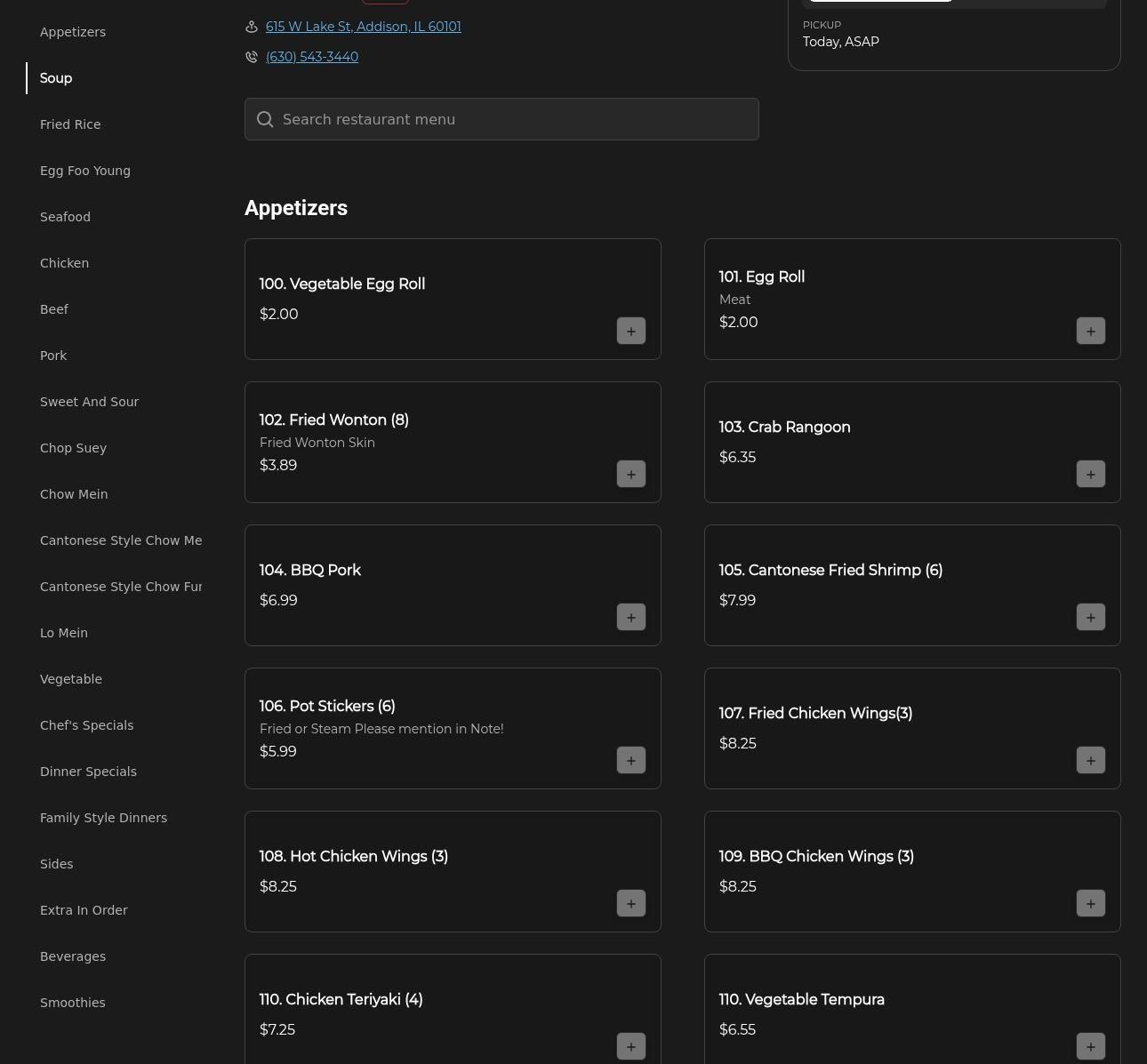
Task: Click plus on Fried Wonton (8)
Action: (x=630, y=474)
